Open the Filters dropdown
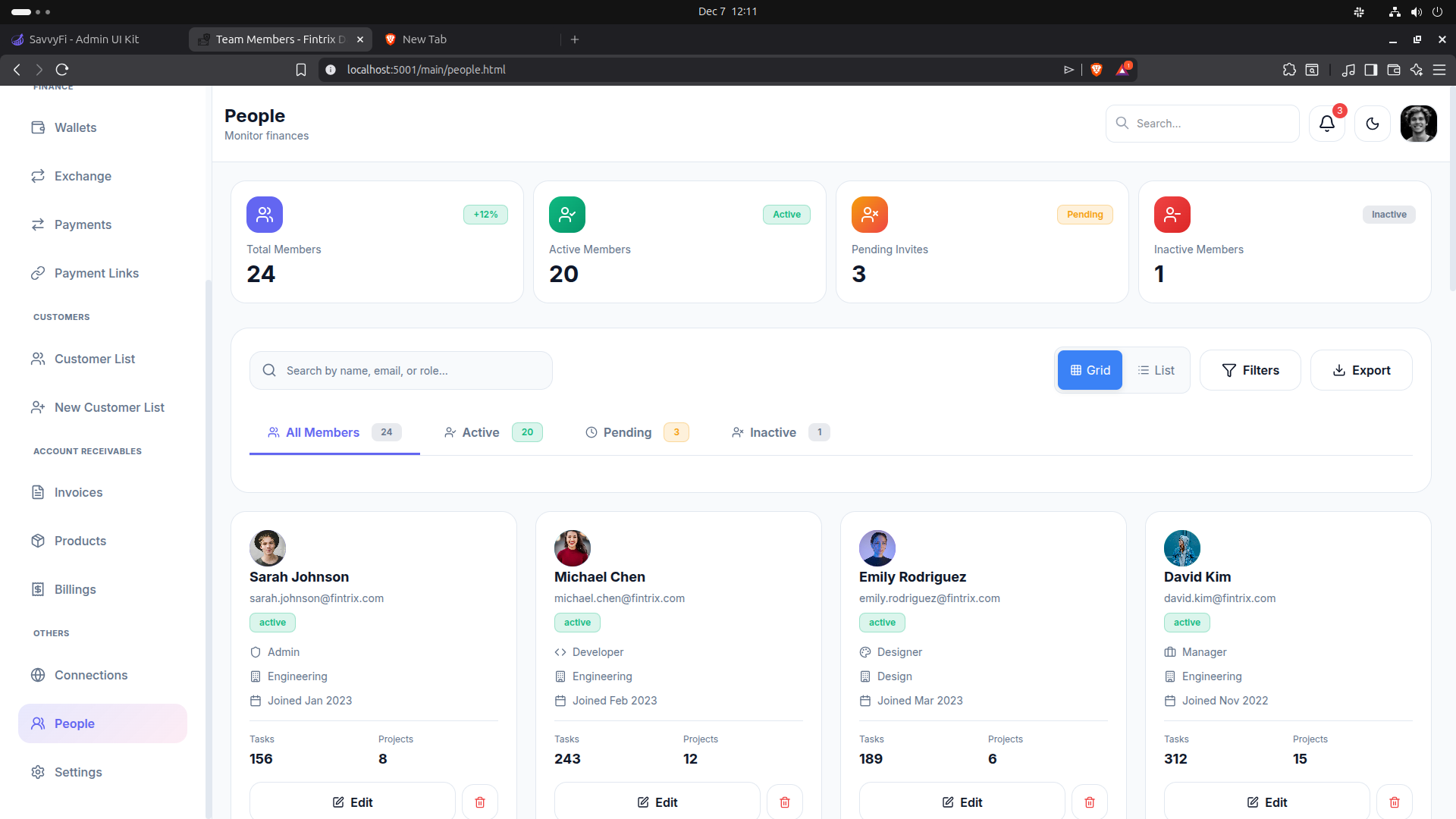This screenshot has width=1456, height=819. click(1250, 370)
